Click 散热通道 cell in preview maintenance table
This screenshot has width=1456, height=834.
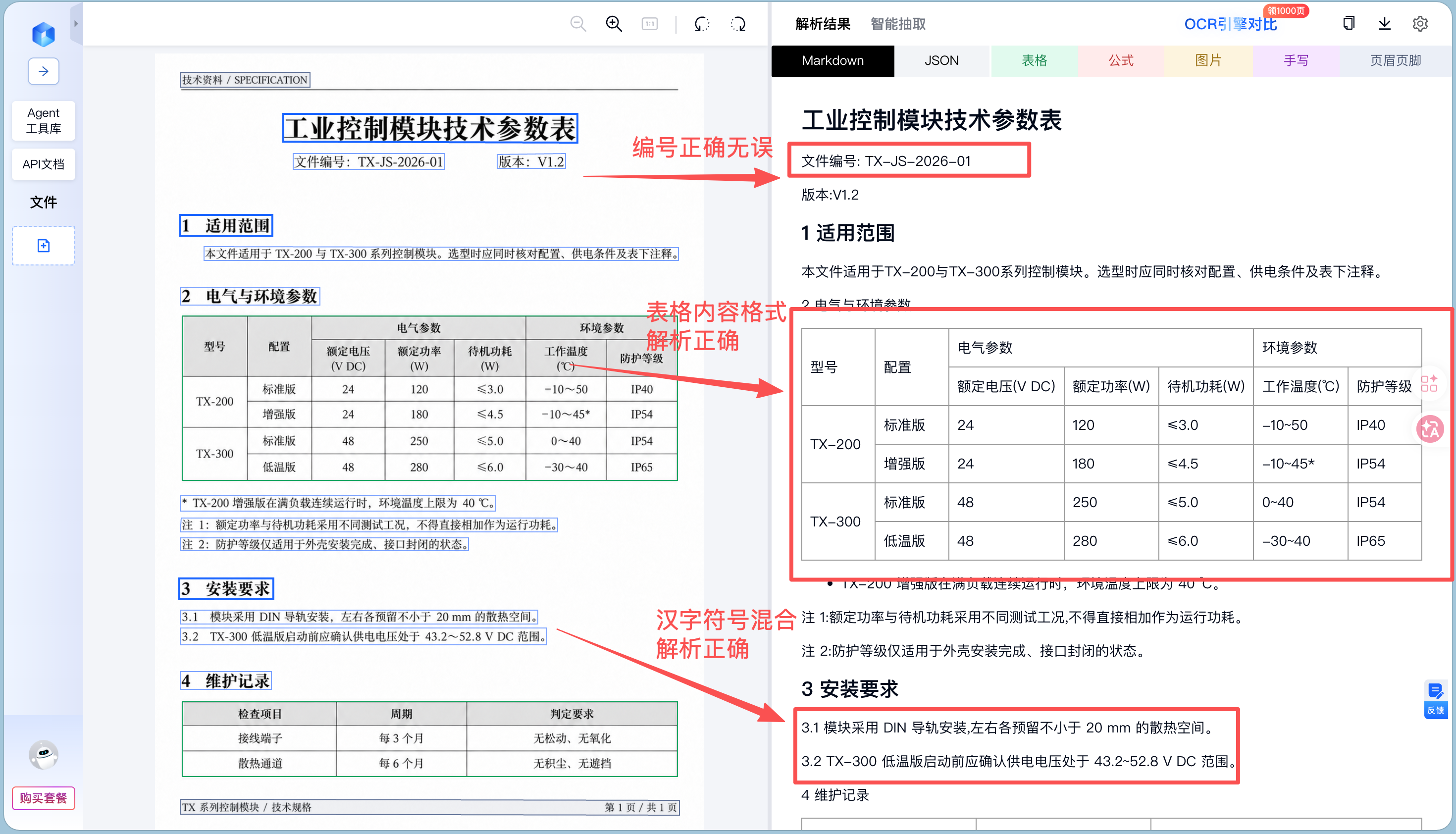[x=260, y=764]
